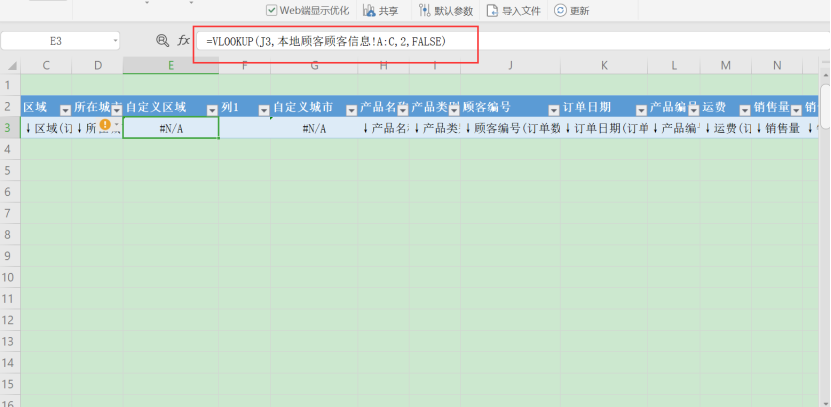831x407 pixels.
Task: Click the fx insert function icon
Action: click(183, 40)
